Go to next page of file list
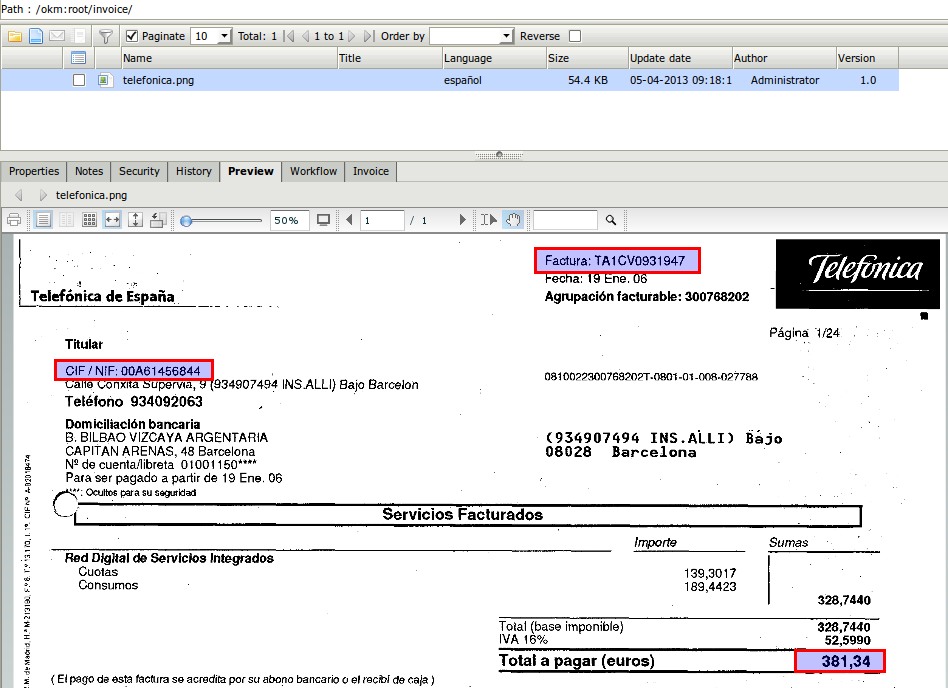948x688 pixels. coord(352,36)
